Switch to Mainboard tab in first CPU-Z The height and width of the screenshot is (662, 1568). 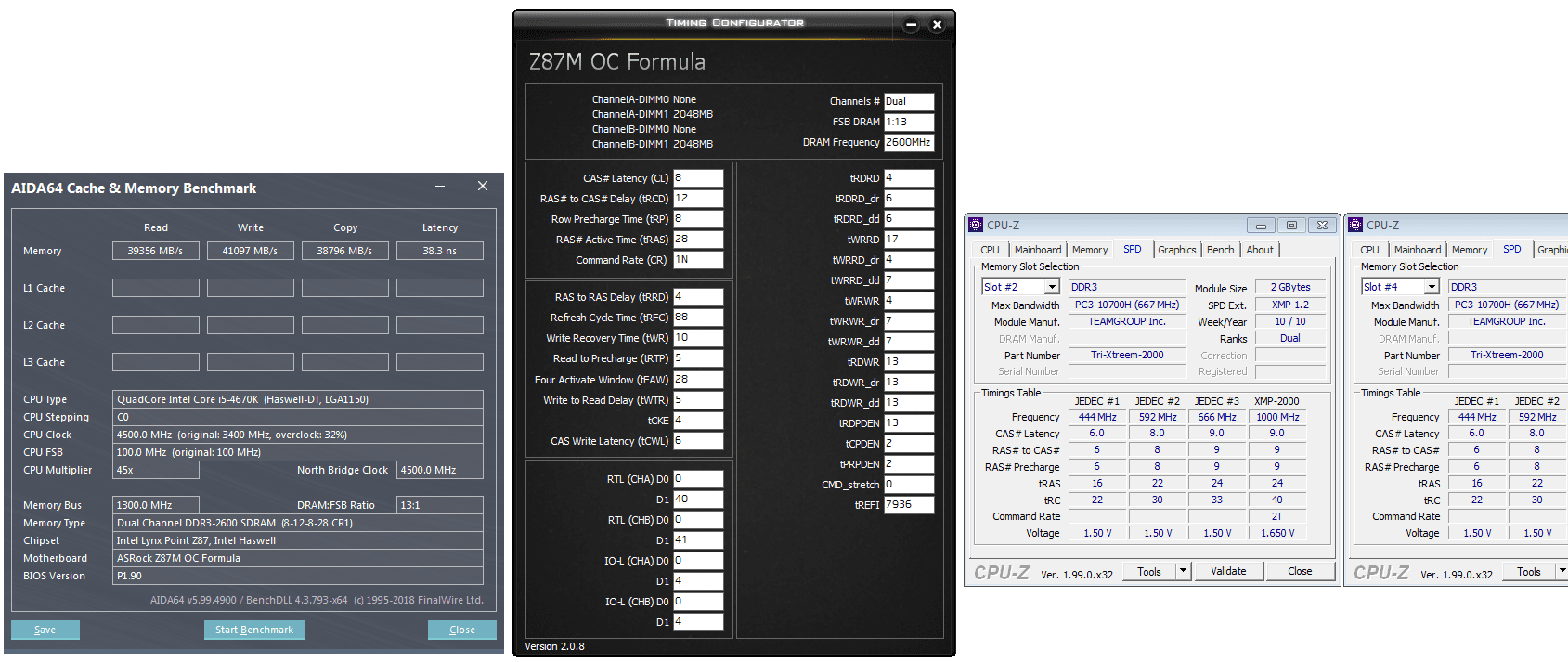pos(1038,250)
